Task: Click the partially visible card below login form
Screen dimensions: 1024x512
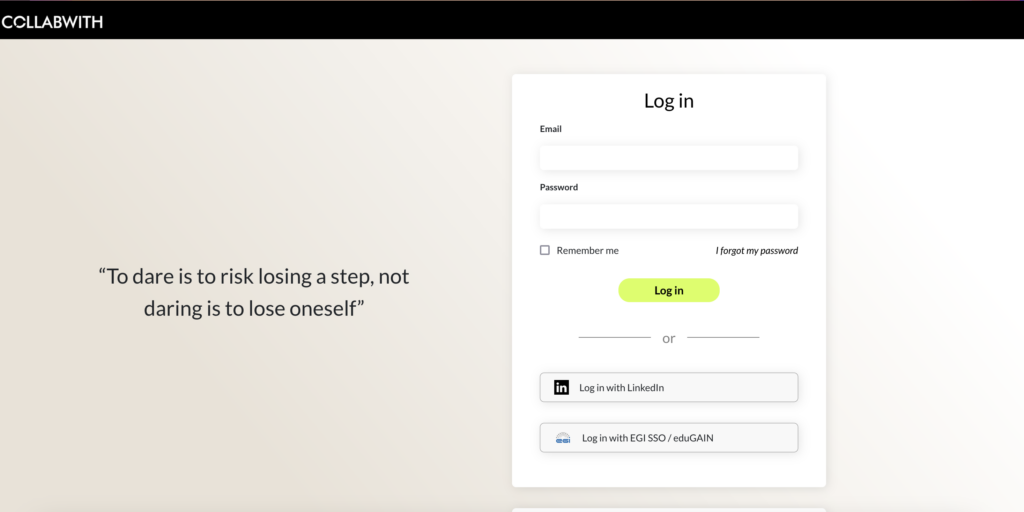Action: pos(668,509)
